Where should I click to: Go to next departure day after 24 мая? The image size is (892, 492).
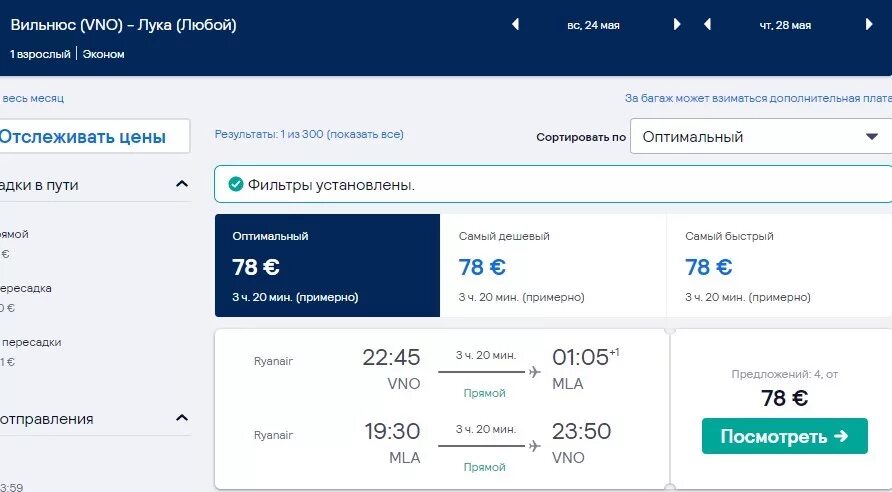point(677,25)
